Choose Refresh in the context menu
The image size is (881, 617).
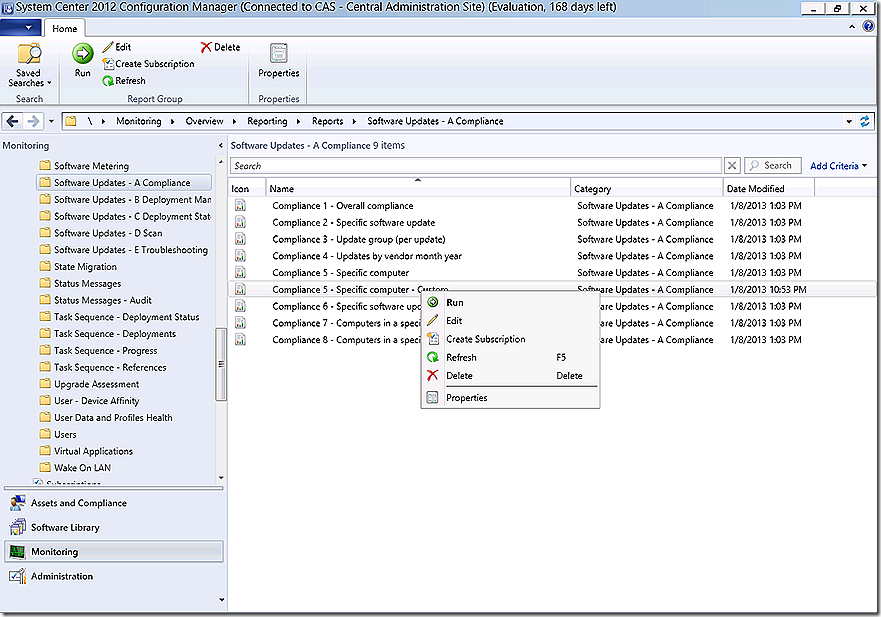point(510,357)
